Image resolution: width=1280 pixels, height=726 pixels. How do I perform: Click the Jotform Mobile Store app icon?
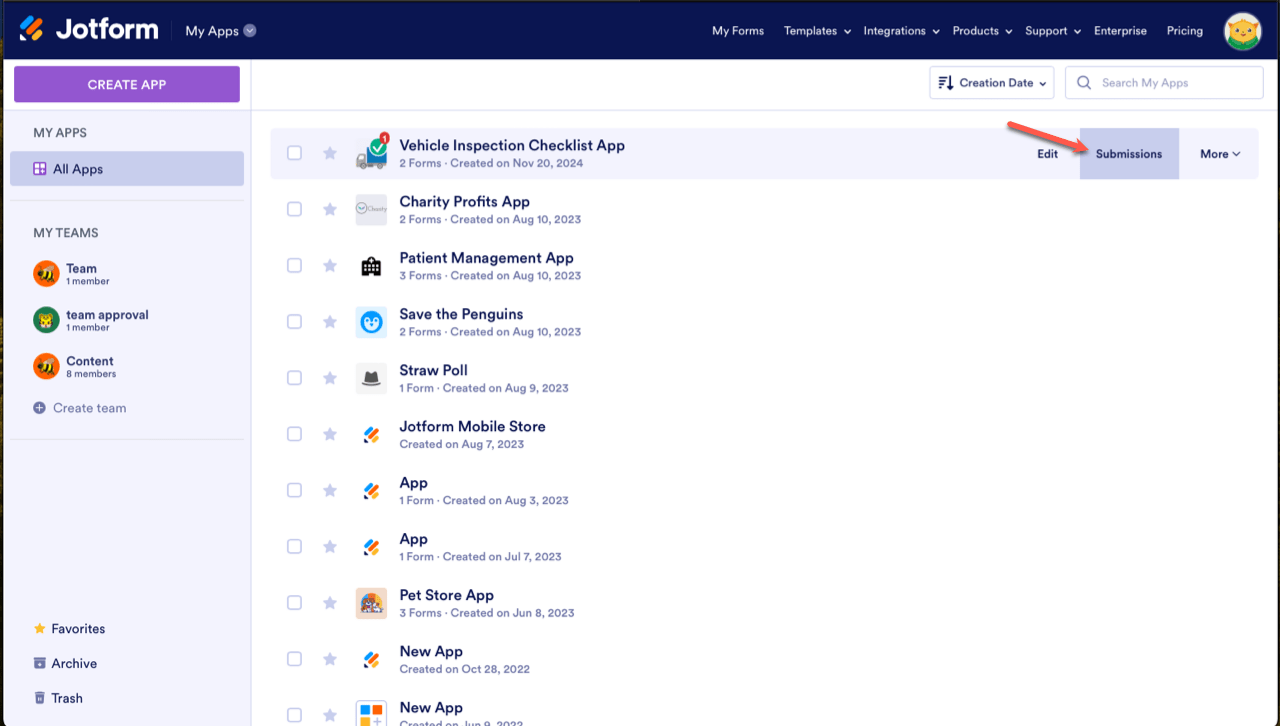[x=371, y=434]
